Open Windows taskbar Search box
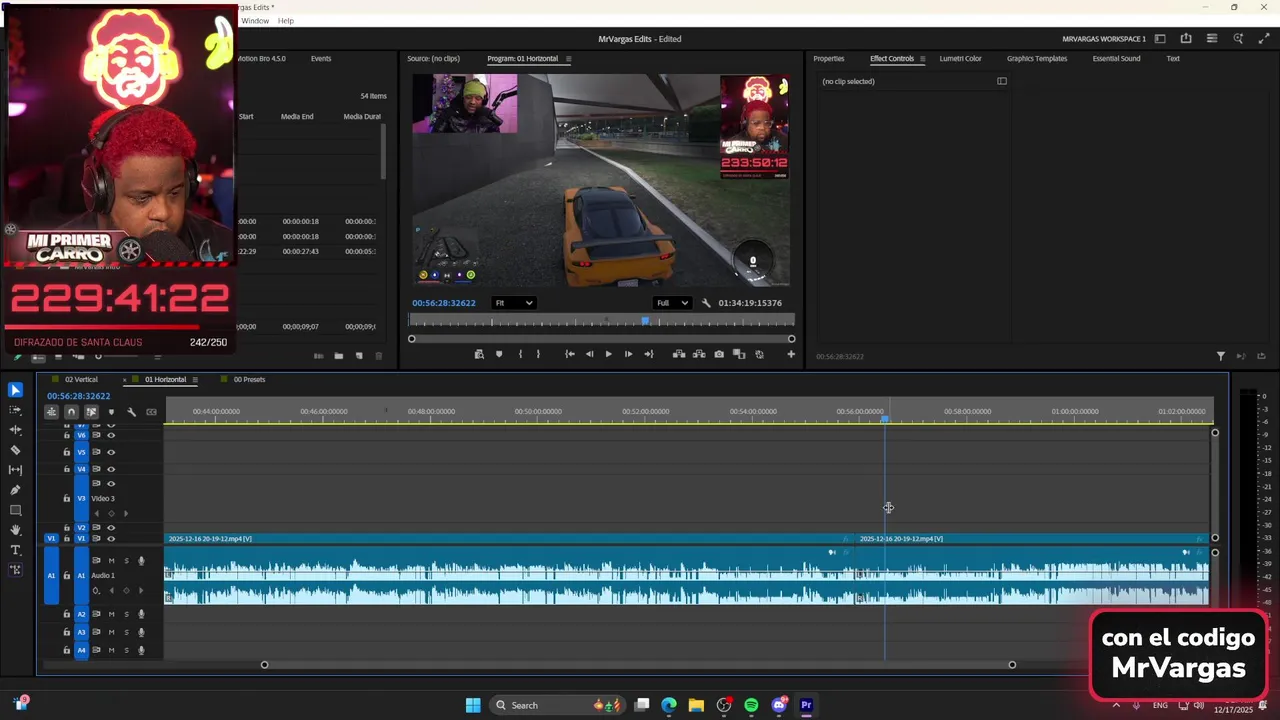Viewport: 1280px width, 720px height. (557, 705)
